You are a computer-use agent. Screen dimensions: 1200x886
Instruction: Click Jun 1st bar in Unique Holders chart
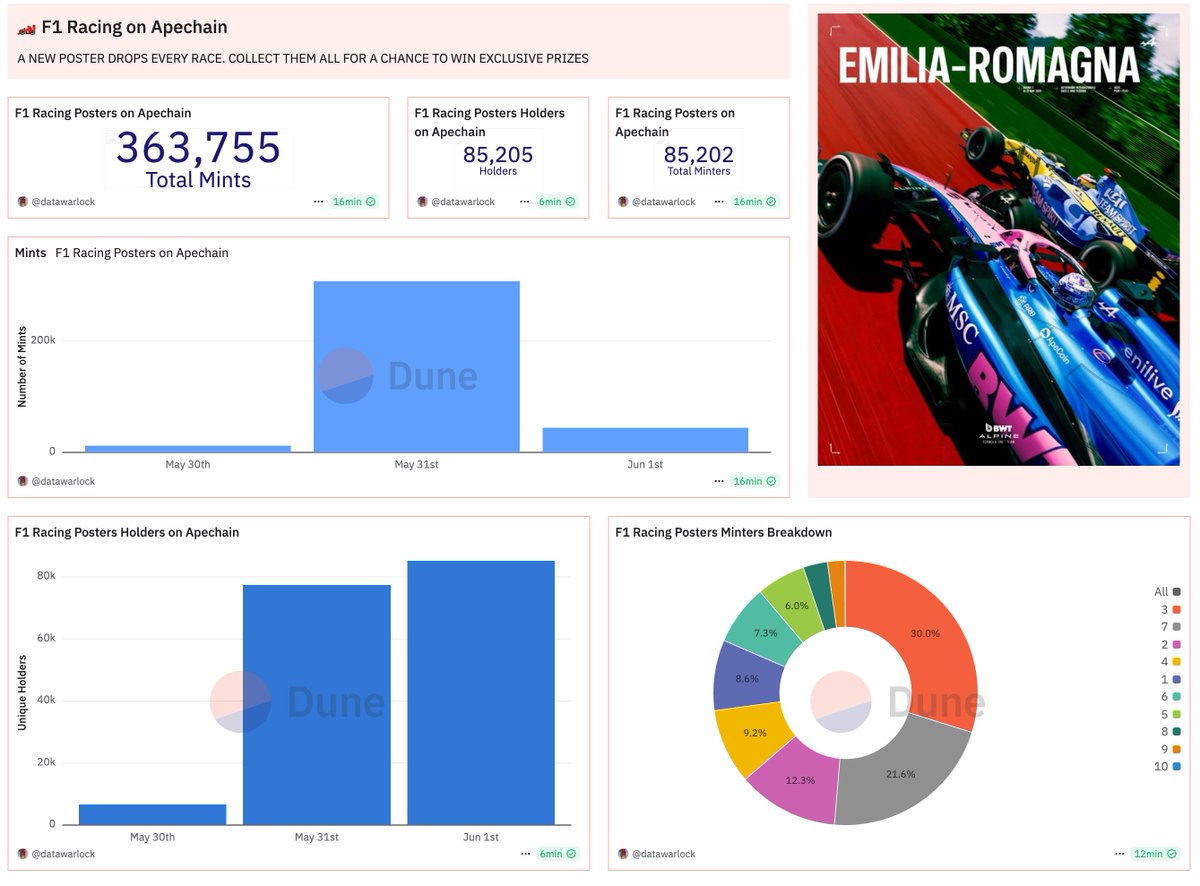coord(481,693)
